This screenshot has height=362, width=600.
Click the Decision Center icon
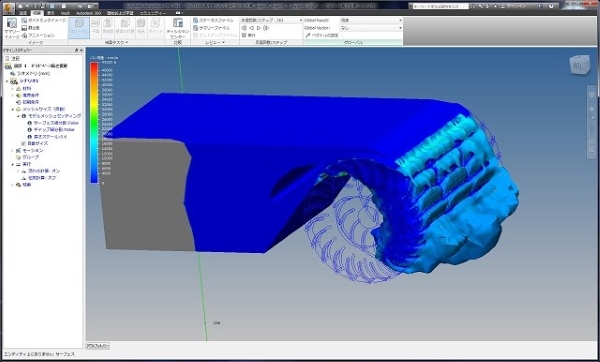pyautogui.click(x=178, y=28)
